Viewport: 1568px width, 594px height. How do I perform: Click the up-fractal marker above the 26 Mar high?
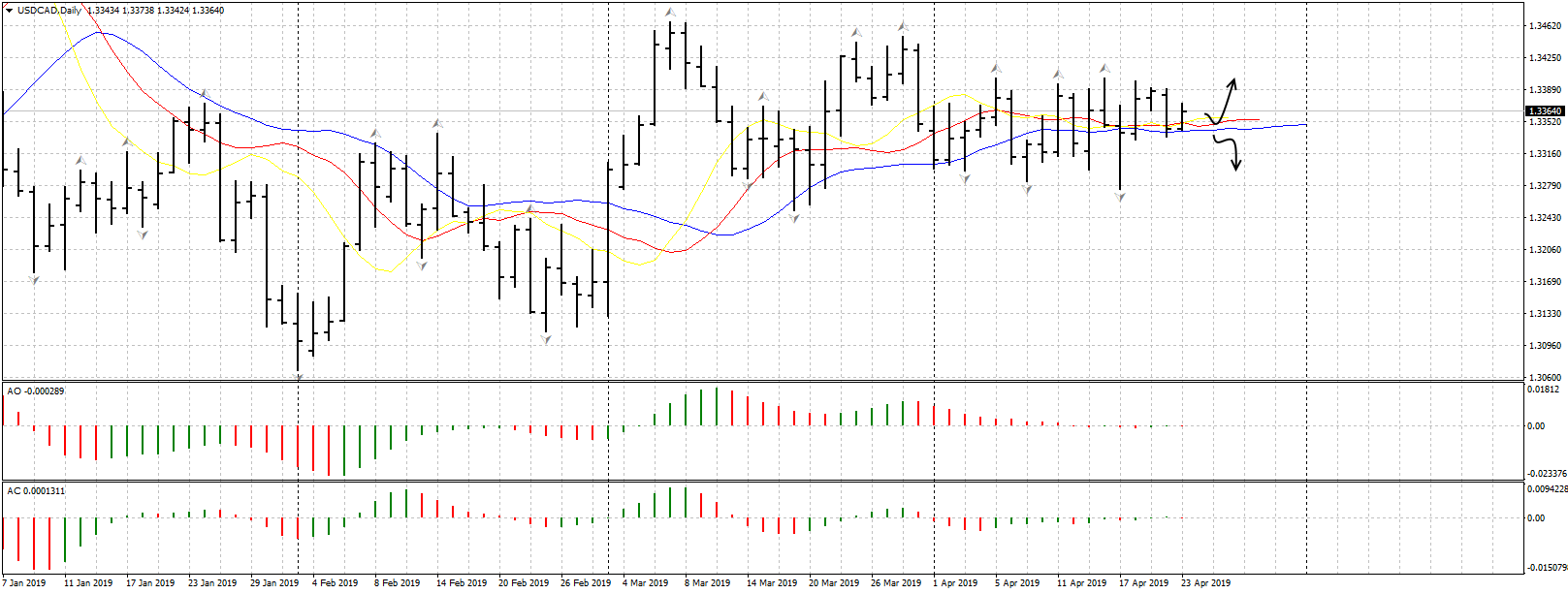903,26
